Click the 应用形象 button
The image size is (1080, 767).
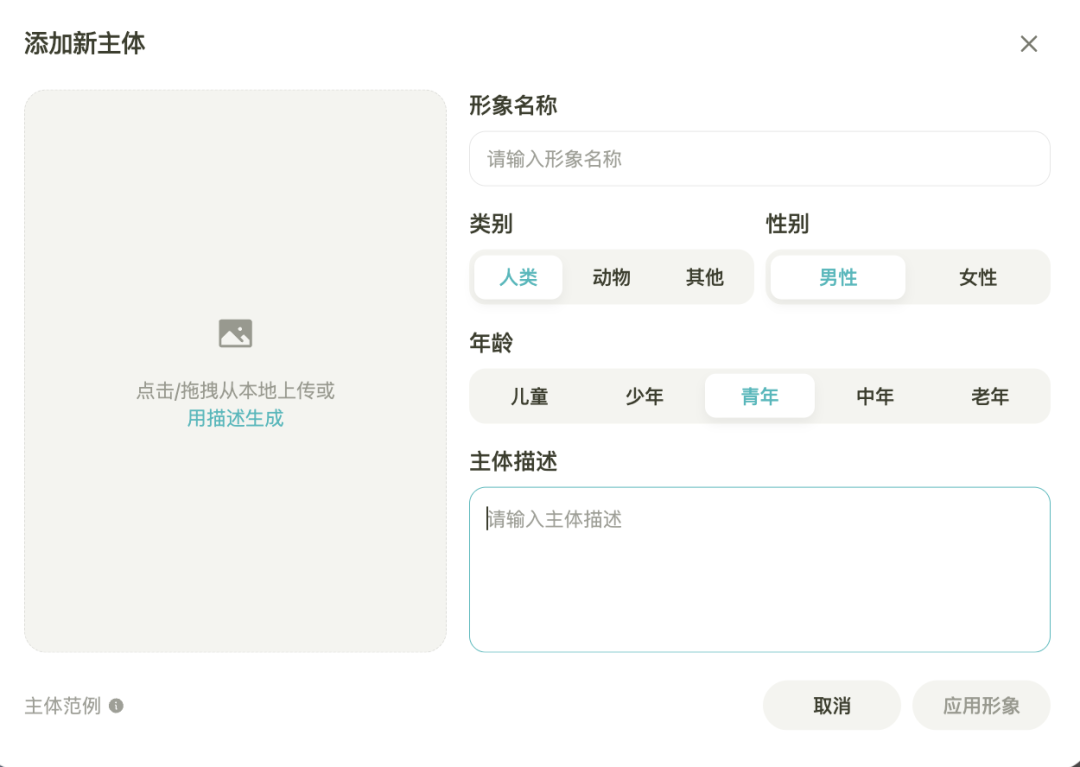[981, 706]
